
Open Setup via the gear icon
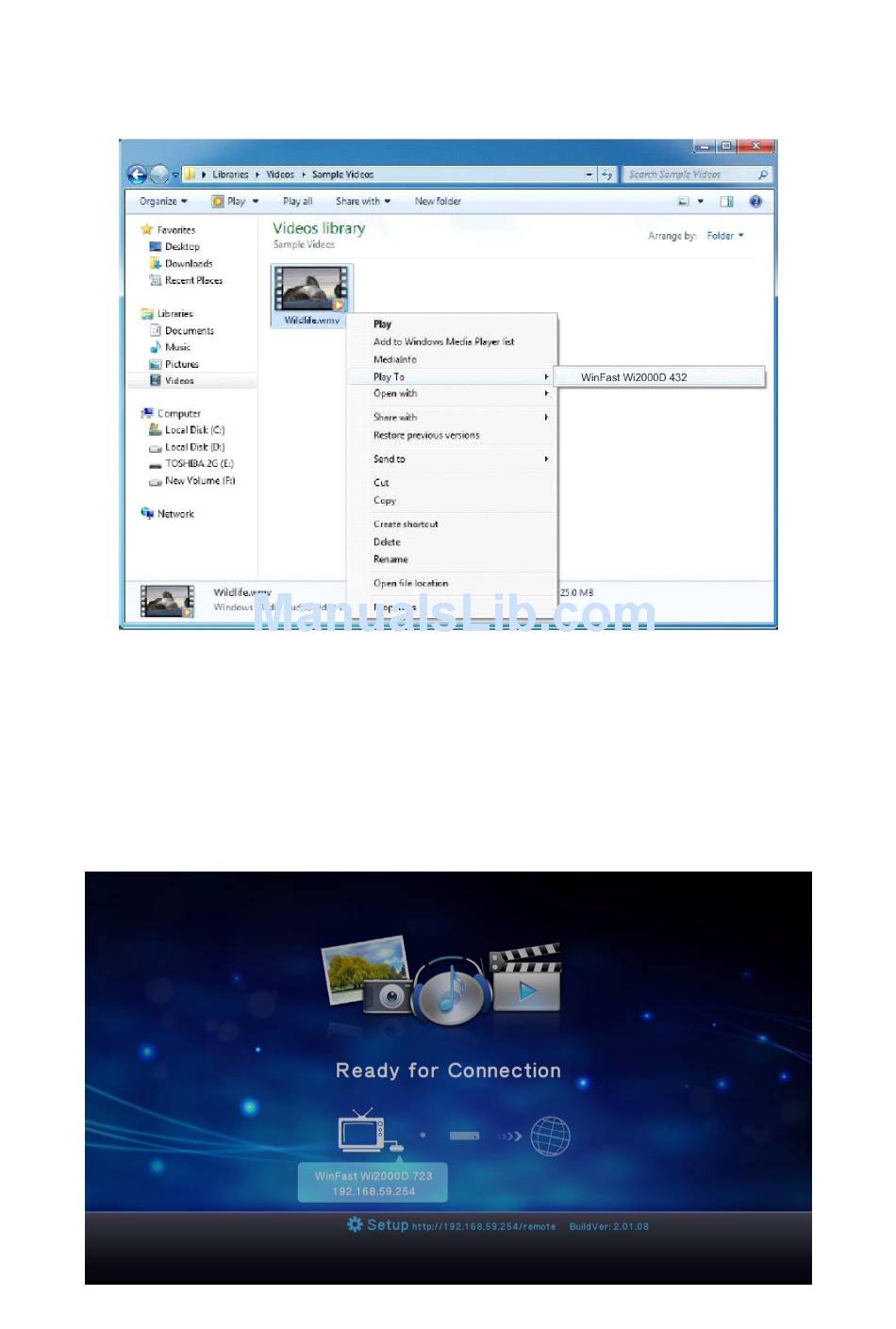pyautogui.click(x=355, y=1224)
